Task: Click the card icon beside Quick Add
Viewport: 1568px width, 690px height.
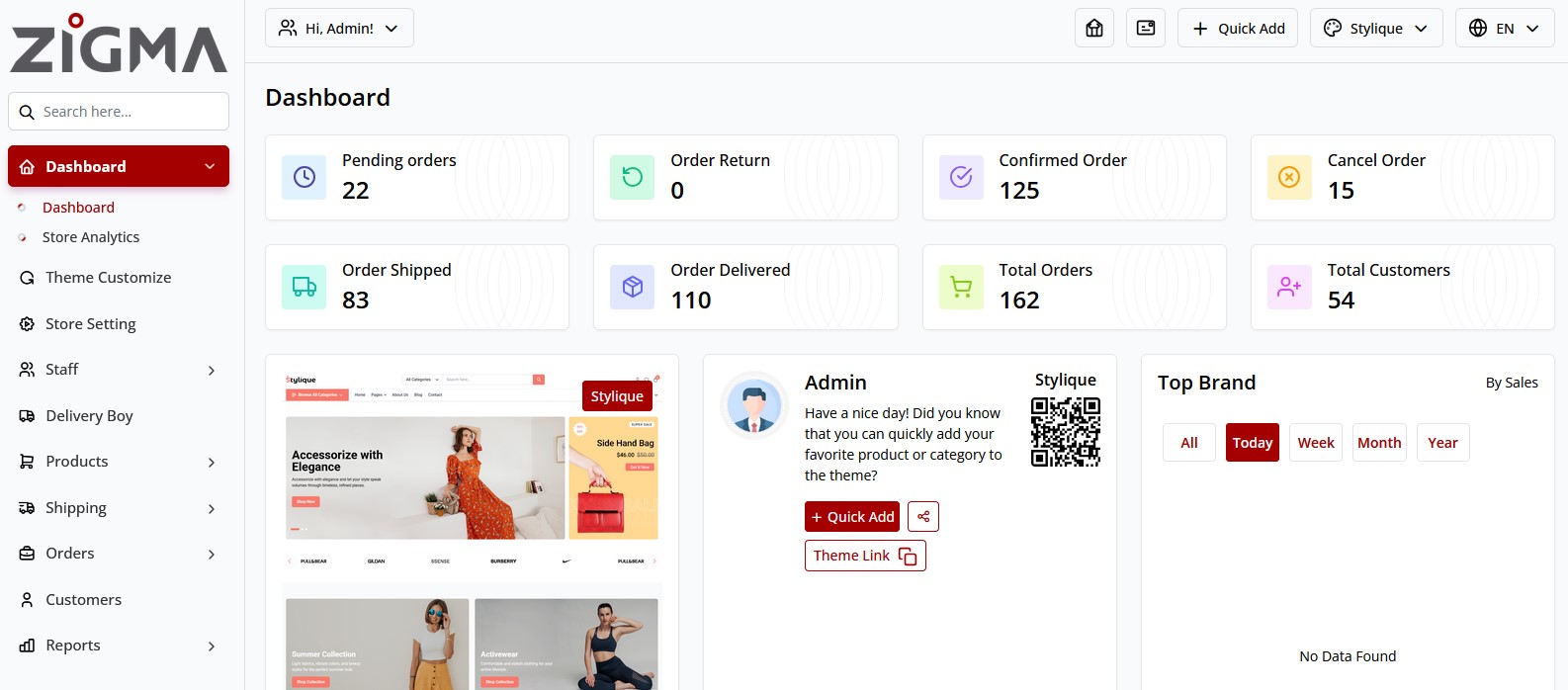Action: tap(1146, 29)
